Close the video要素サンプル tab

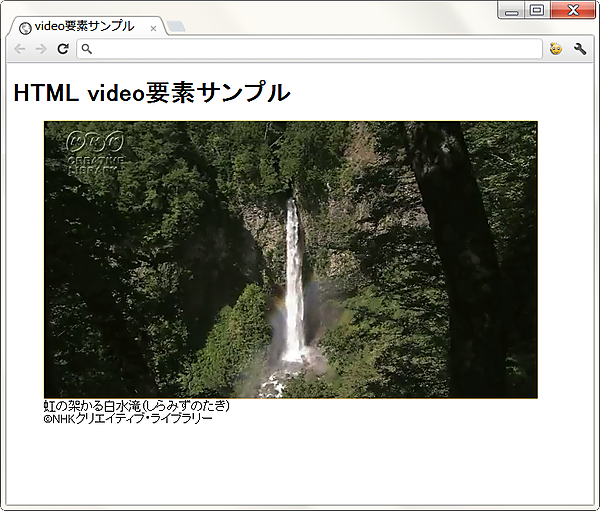[153, 28]
